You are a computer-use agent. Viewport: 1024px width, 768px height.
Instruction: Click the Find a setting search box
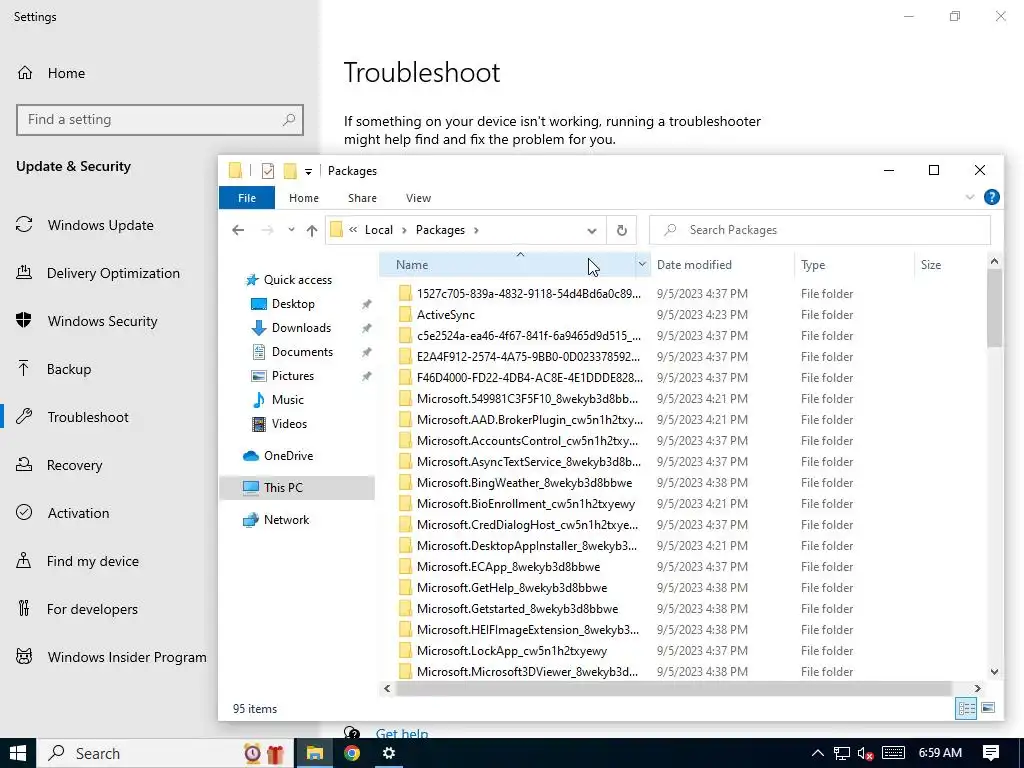160,120
